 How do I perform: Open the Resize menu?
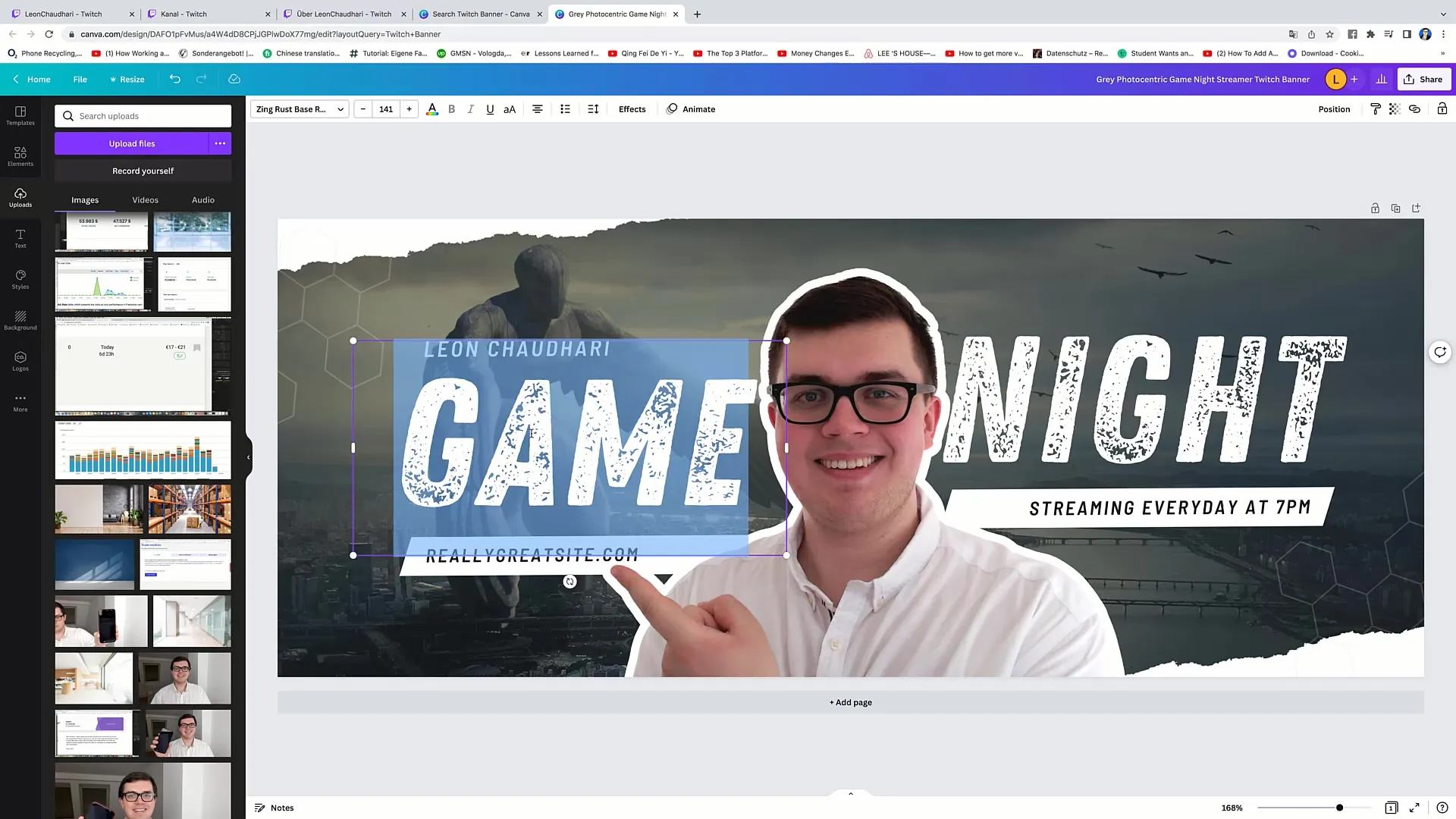127,79
